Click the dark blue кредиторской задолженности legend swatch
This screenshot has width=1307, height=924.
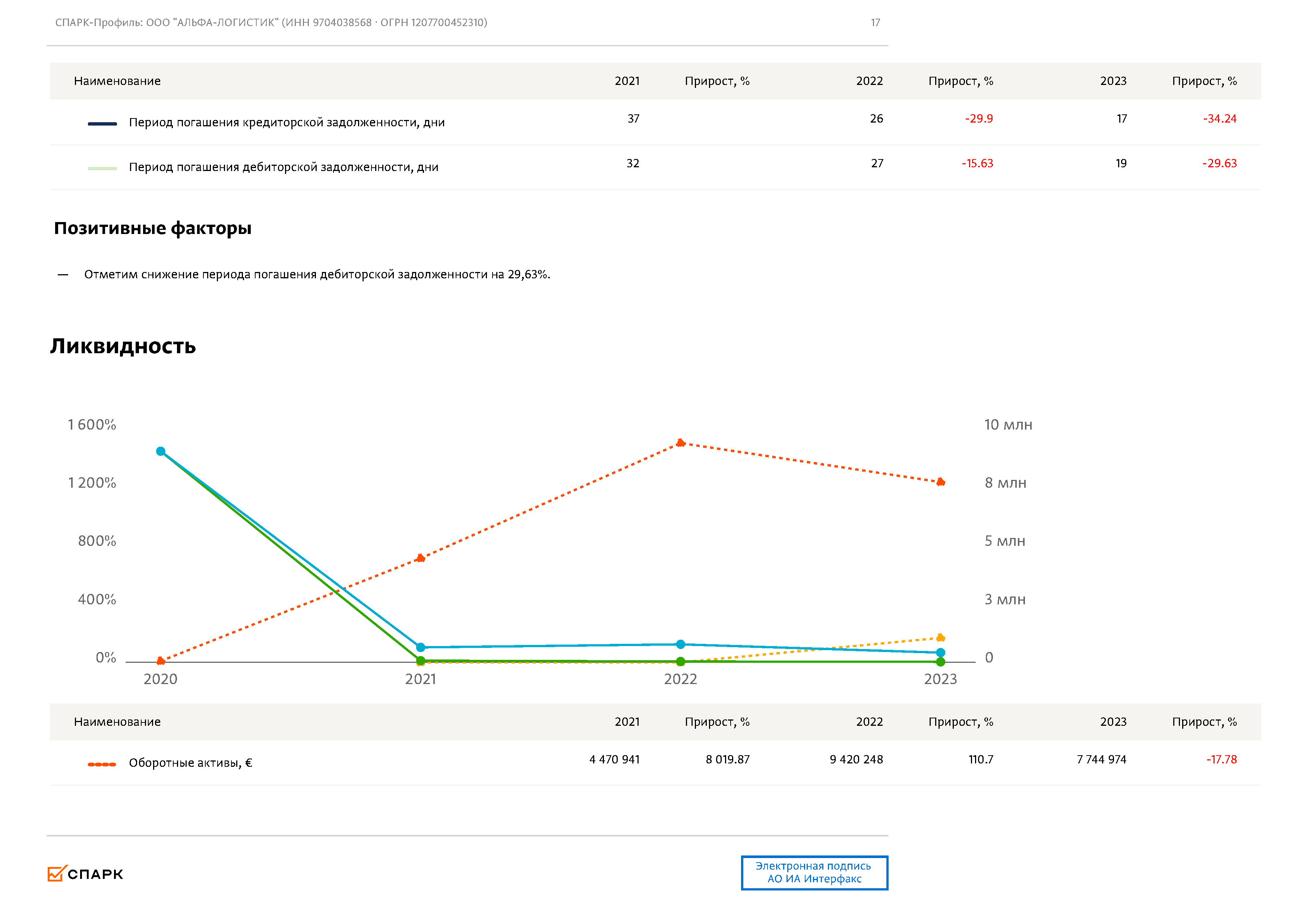(x=102, y=124)
